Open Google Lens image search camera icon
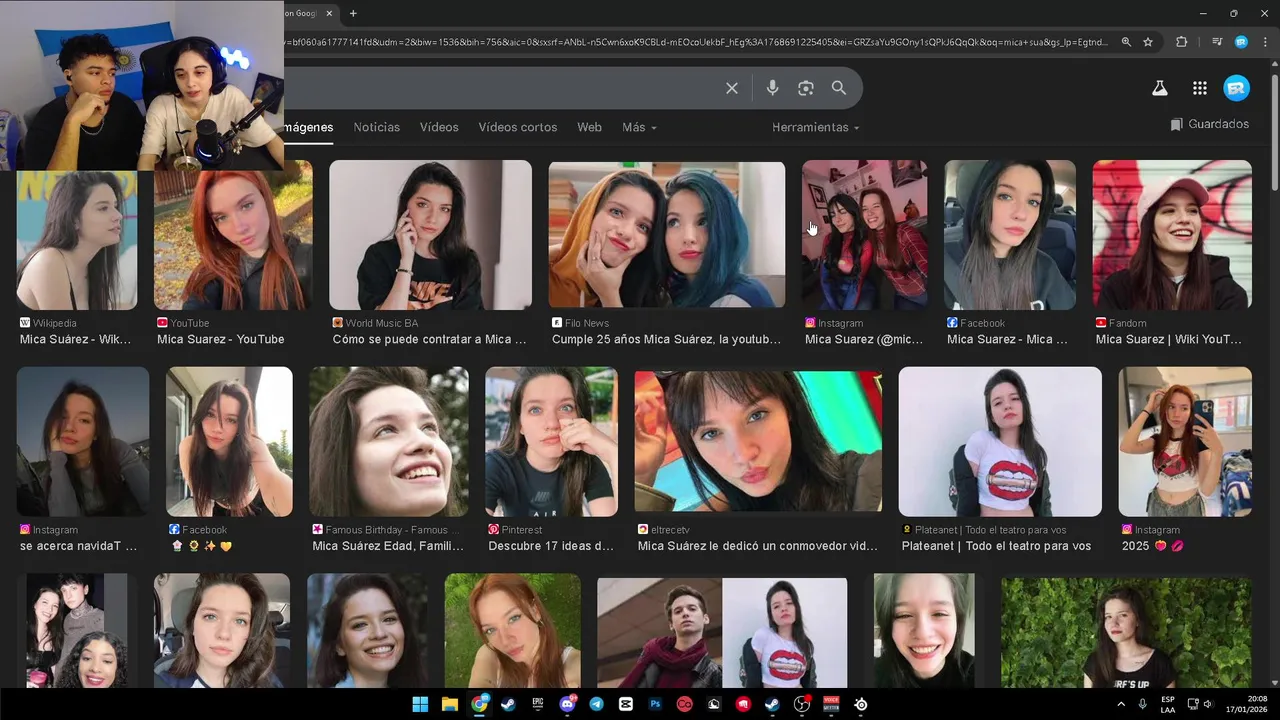Image resolution: width=1280 pixels, height=720 pixels. (x=806, y=88)
